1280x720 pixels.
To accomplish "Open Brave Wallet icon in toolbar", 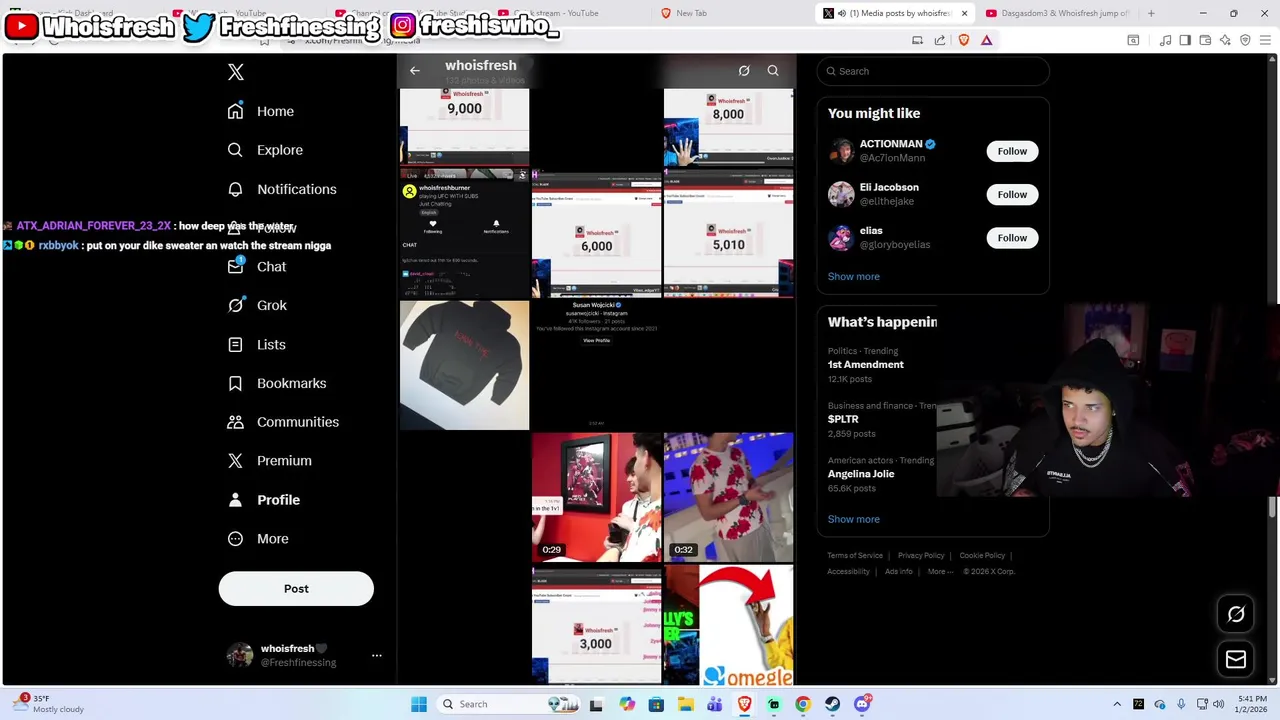I will [x=1205, y=40].
